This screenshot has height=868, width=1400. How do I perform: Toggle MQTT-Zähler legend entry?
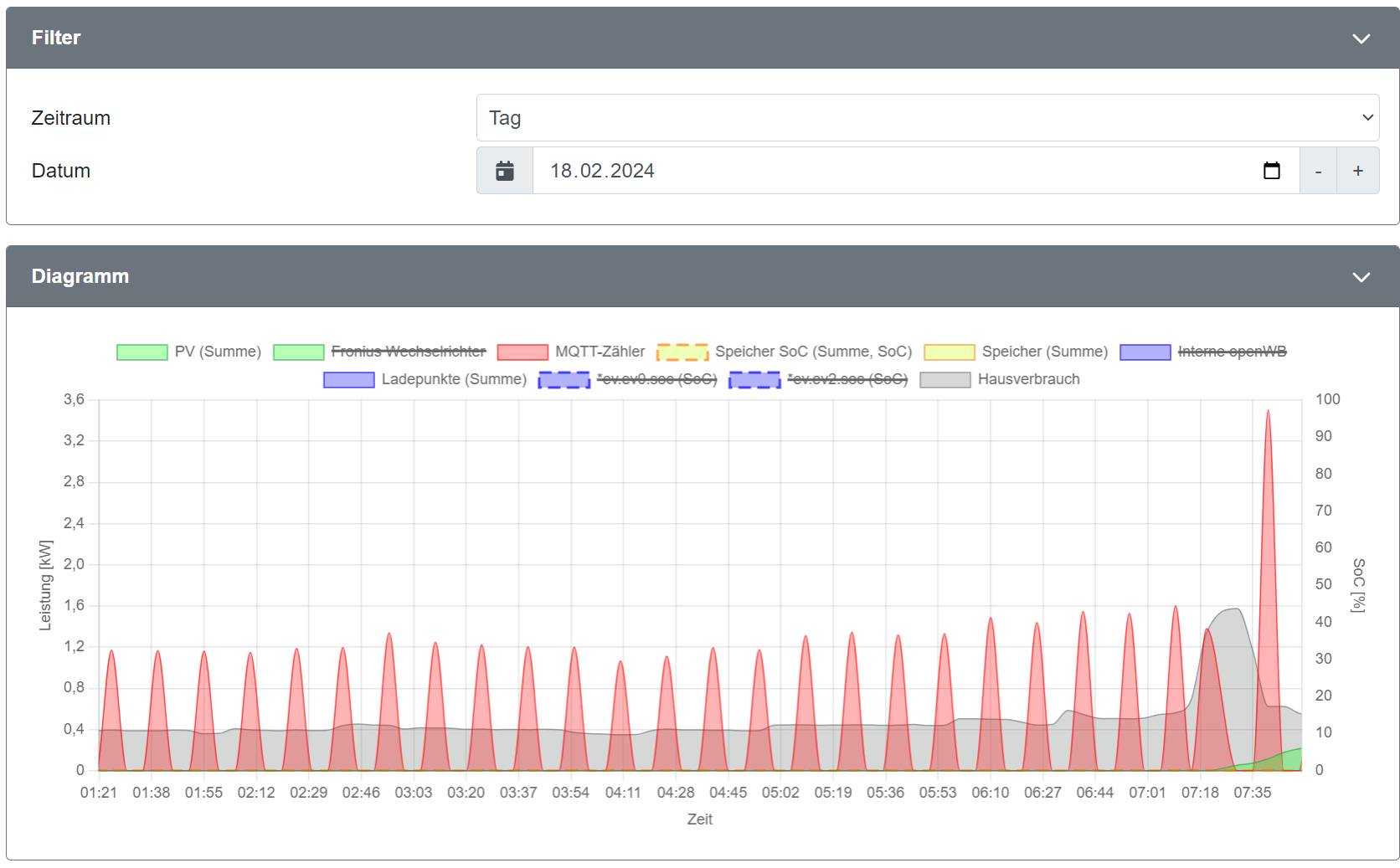point(571,352)
